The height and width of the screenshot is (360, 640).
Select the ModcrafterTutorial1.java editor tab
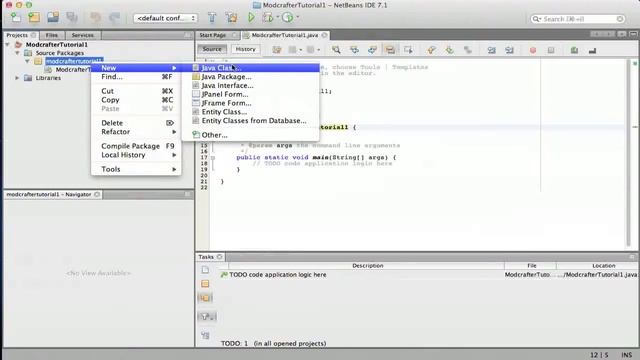click(x=285, y=35)
